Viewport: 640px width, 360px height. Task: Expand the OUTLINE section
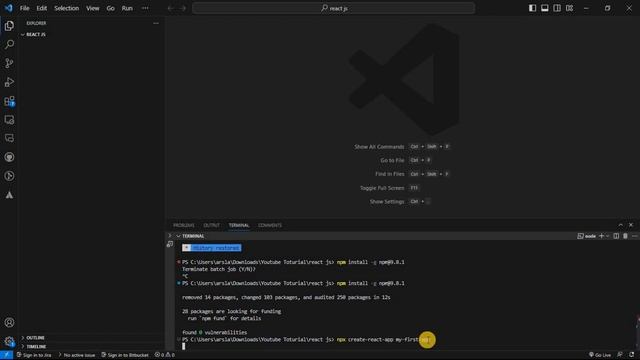coord(93,338)
